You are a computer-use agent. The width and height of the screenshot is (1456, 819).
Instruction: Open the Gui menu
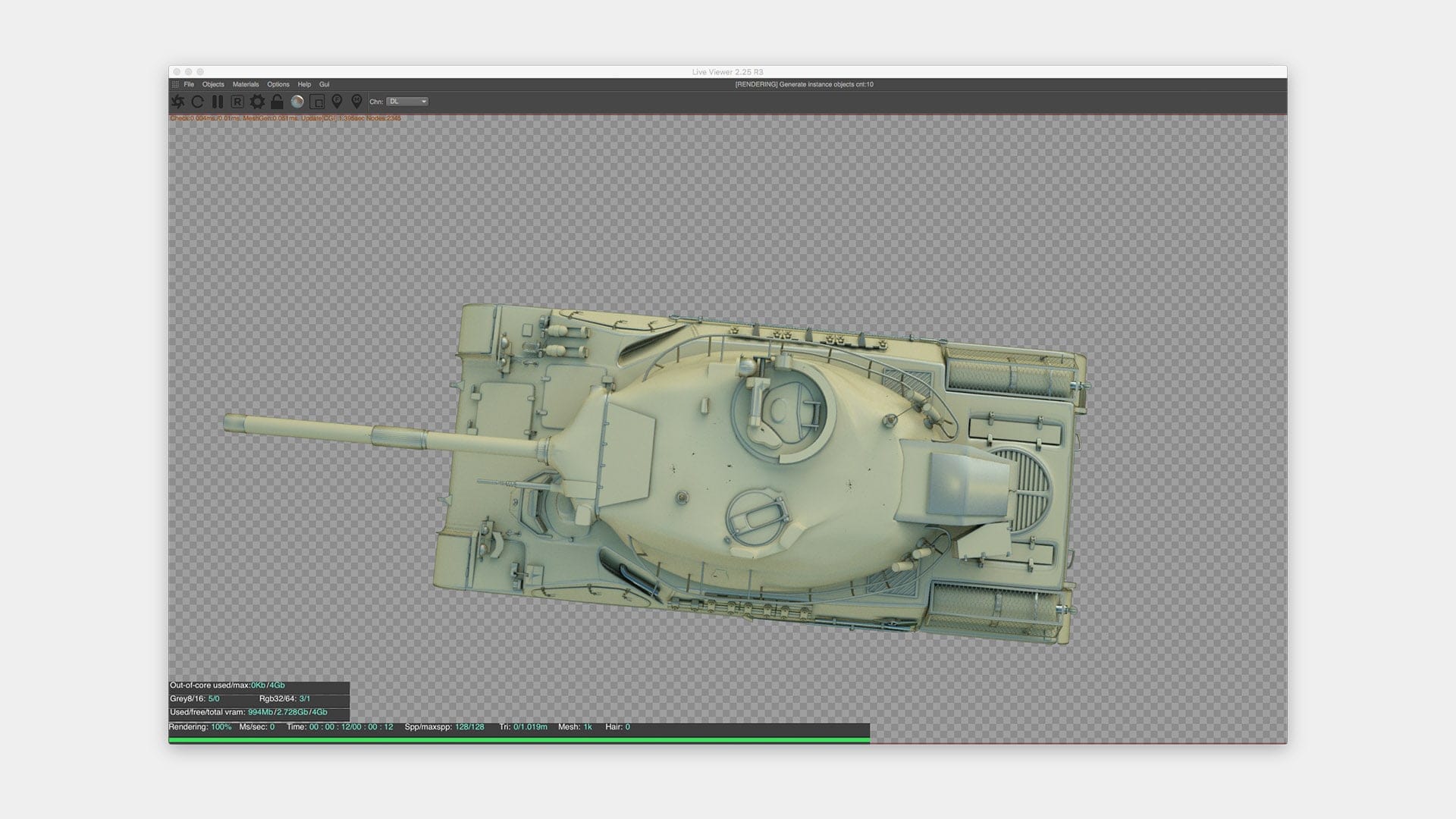point(325,84)
